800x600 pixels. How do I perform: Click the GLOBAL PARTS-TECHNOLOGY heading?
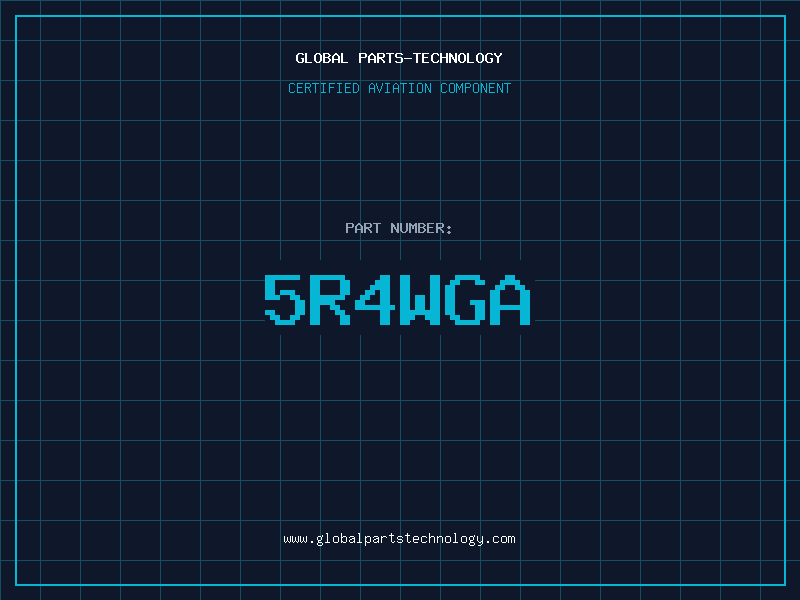pyautogui.click(x=399, y=58)
